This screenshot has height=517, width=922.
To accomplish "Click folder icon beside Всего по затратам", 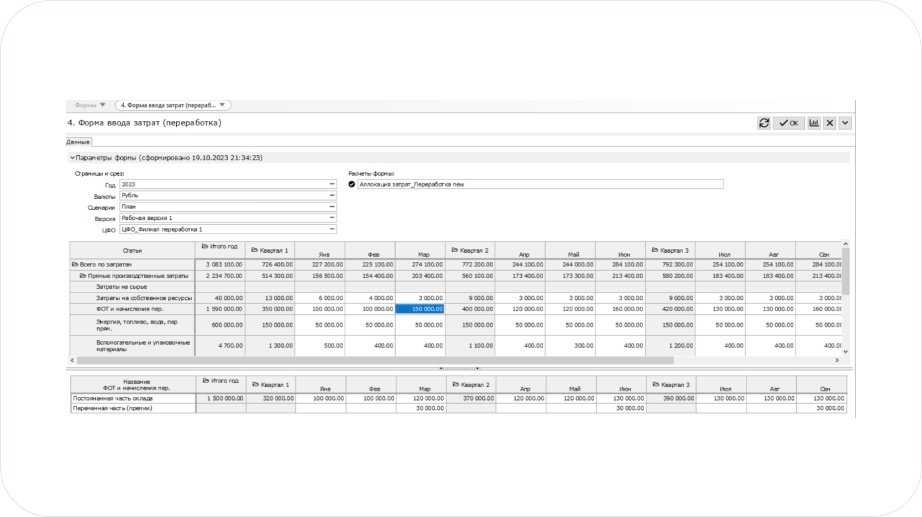I will [x=74, y=264].
